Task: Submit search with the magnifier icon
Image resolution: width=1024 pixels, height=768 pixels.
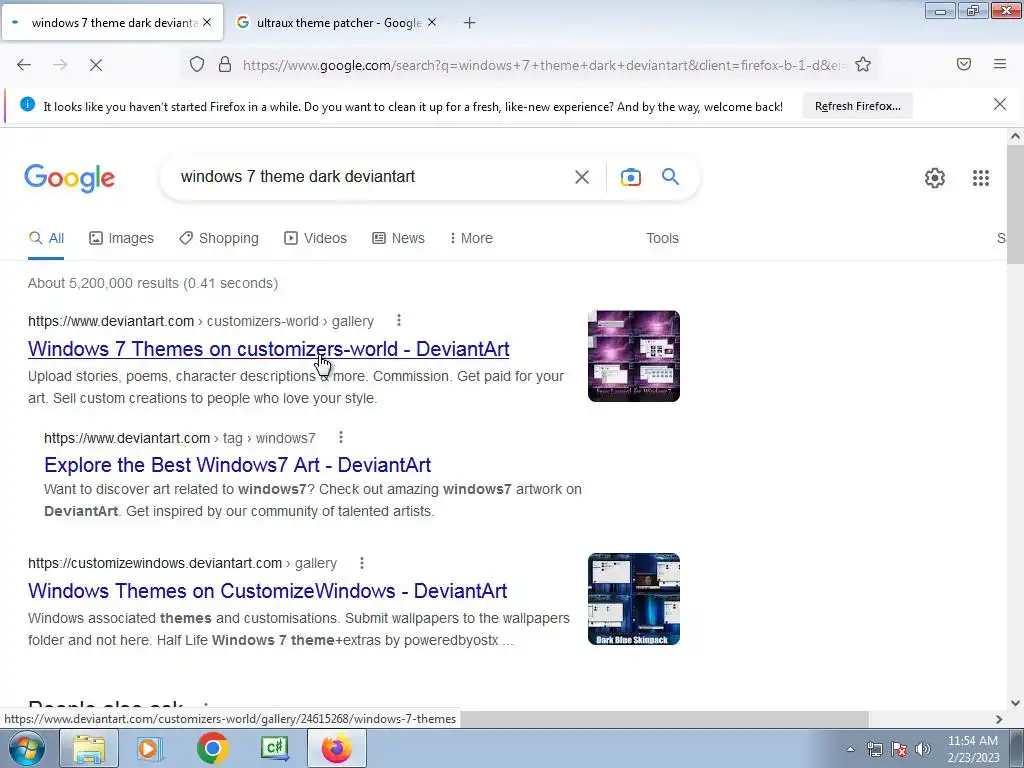Action: (671, 176)
